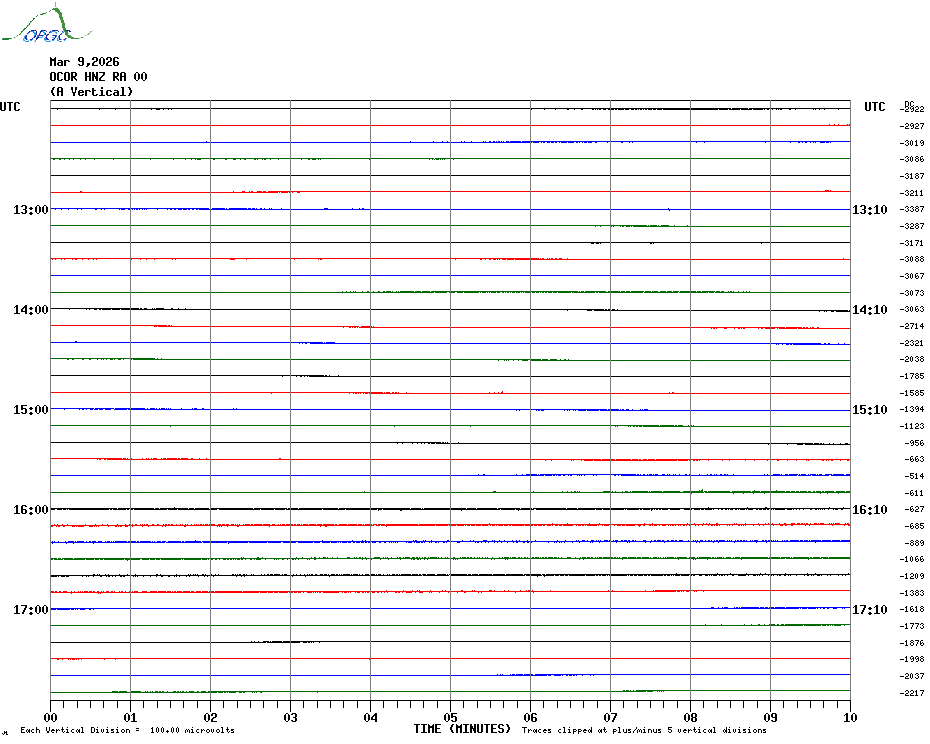
Task: Click the "Each Vertical Division = 100.00 microvolts" note
Action: tap(128, 730)
